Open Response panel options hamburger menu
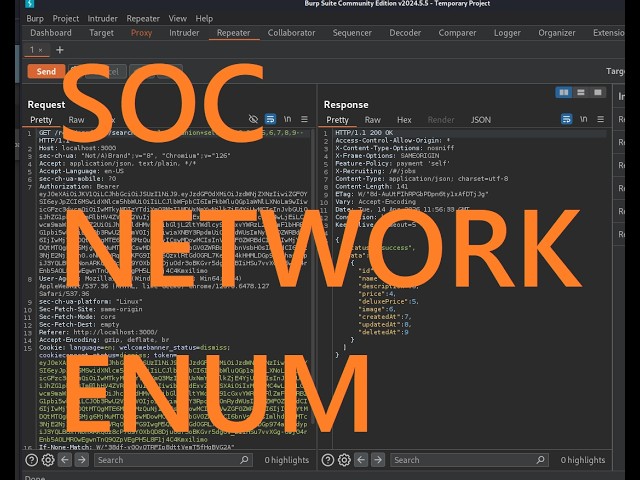Image resolution: width=640 pixels, height=480 pixels. coord(600,119)
